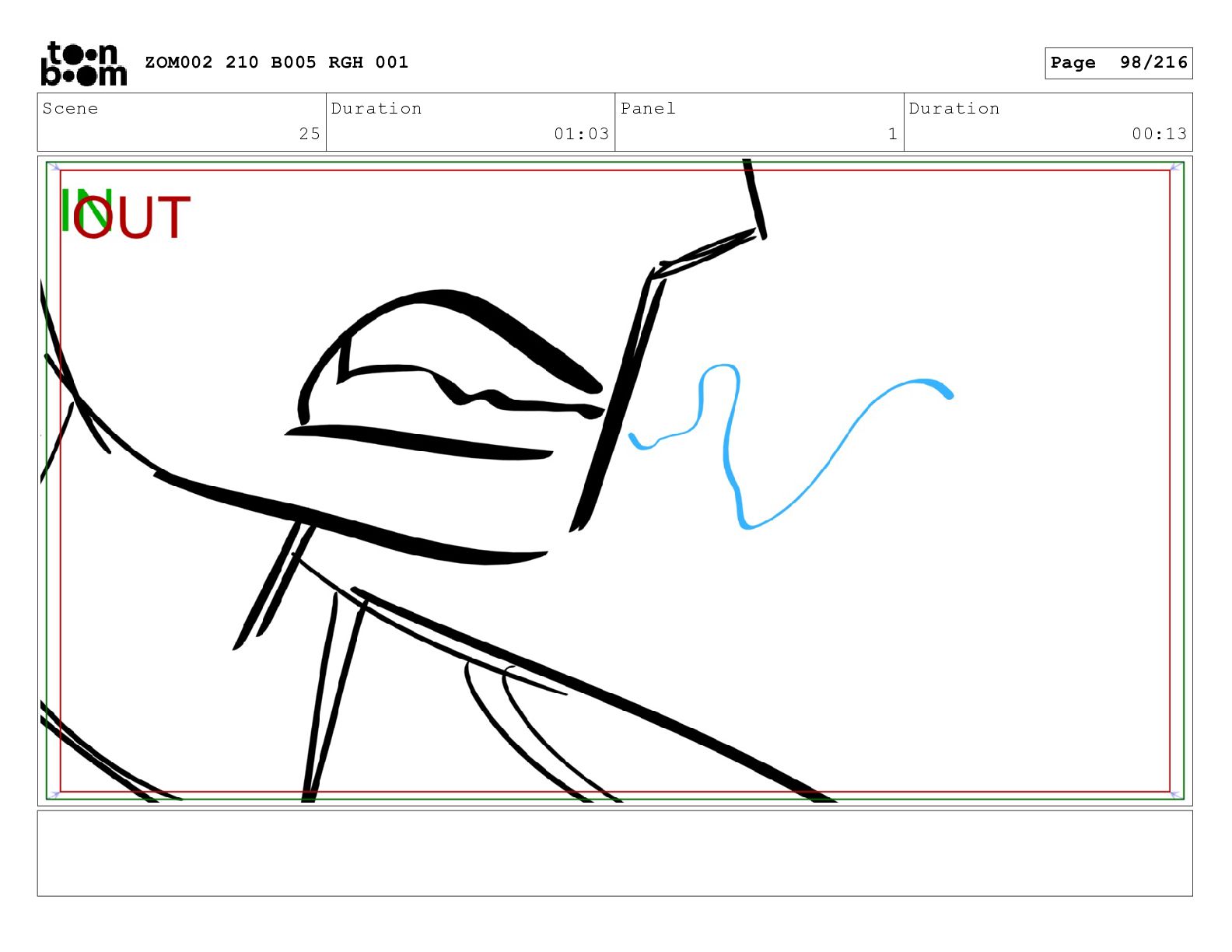Select the project title ZOM002 210 B005 RGH 001
Screen dimensions: 1232x952
[x=277, y=62]
